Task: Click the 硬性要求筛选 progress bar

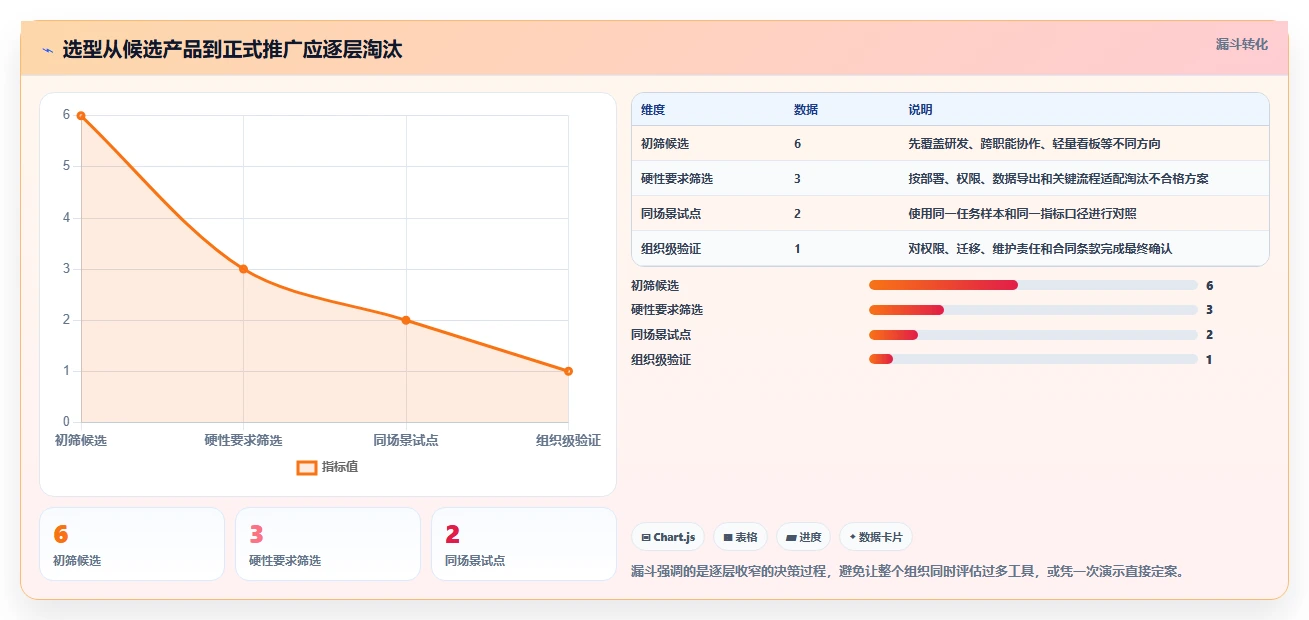Action: point(1033,310)
